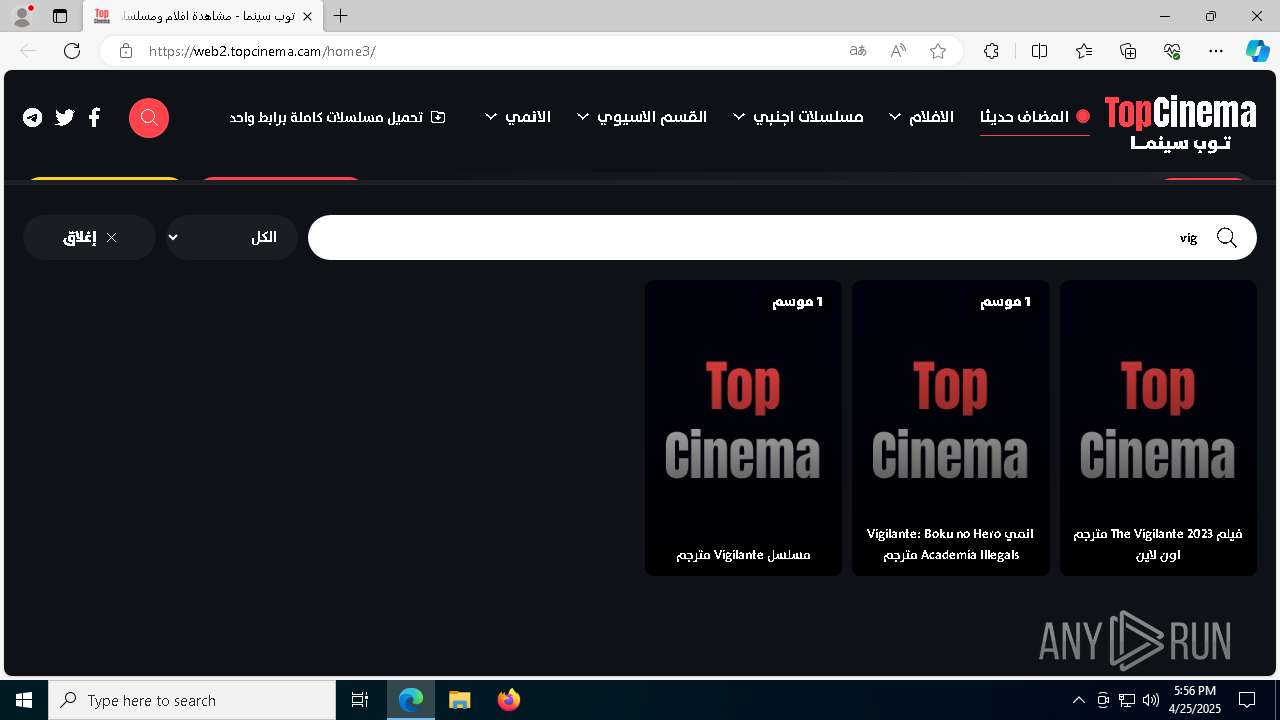
Task: Open the notifications center icon
Action: [1247, 700]
